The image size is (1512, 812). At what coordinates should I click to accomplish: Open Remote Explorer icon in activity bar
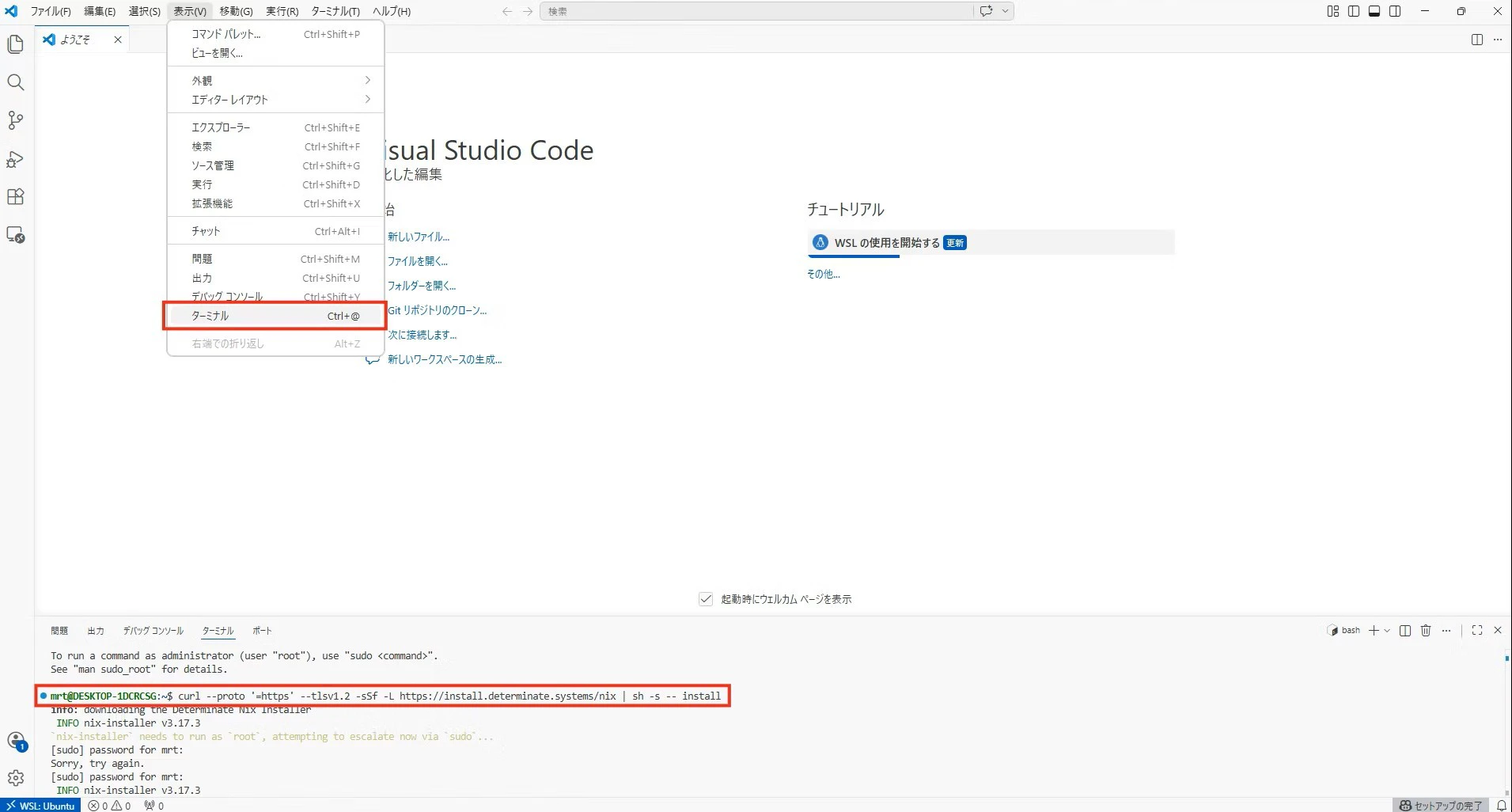[x=15, y=234]
